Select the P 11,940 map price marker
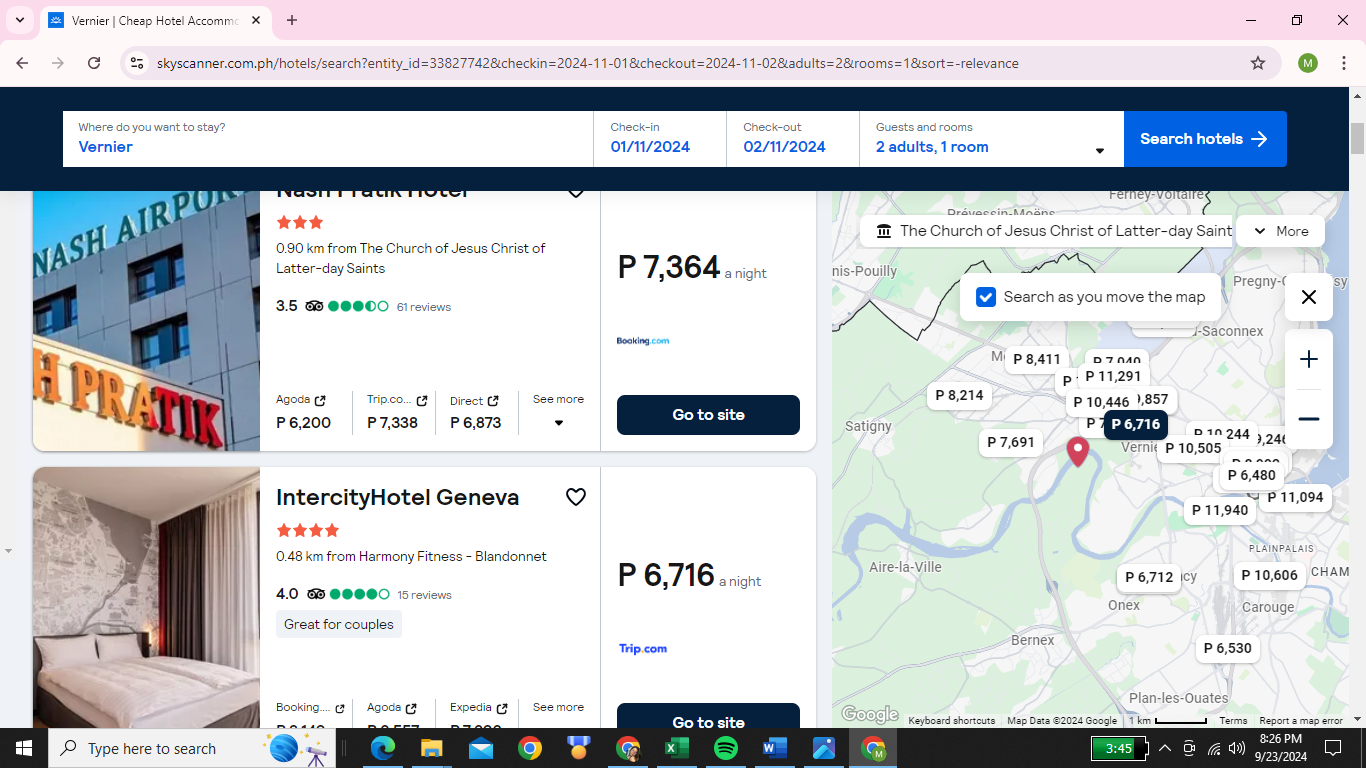Image resolution: width=1366 pixels, height=768 pixels. coord(1220,510)
